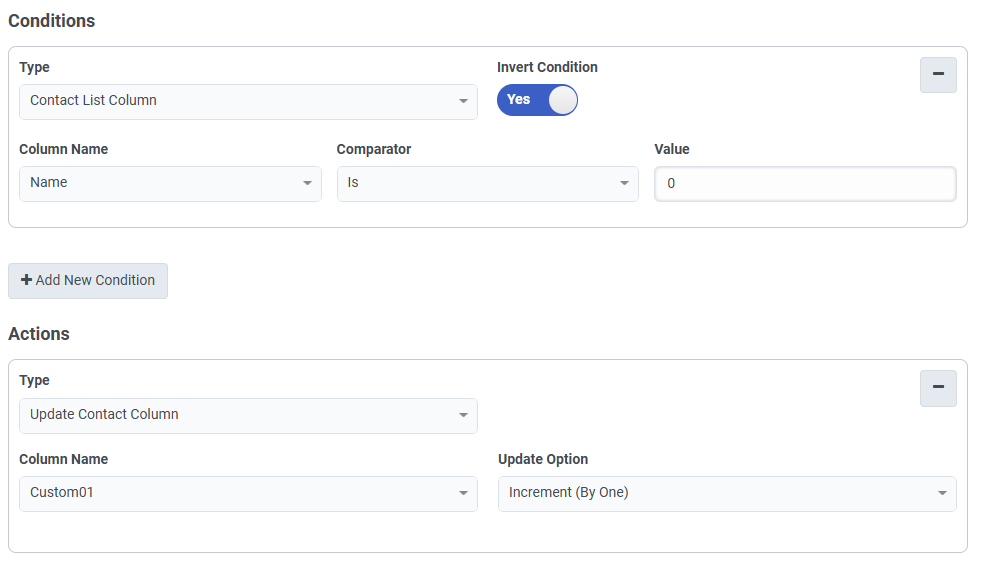This screenshot has width=984, height=573.
Task: Click the Actions section heading
Action: tap(39, 334)
